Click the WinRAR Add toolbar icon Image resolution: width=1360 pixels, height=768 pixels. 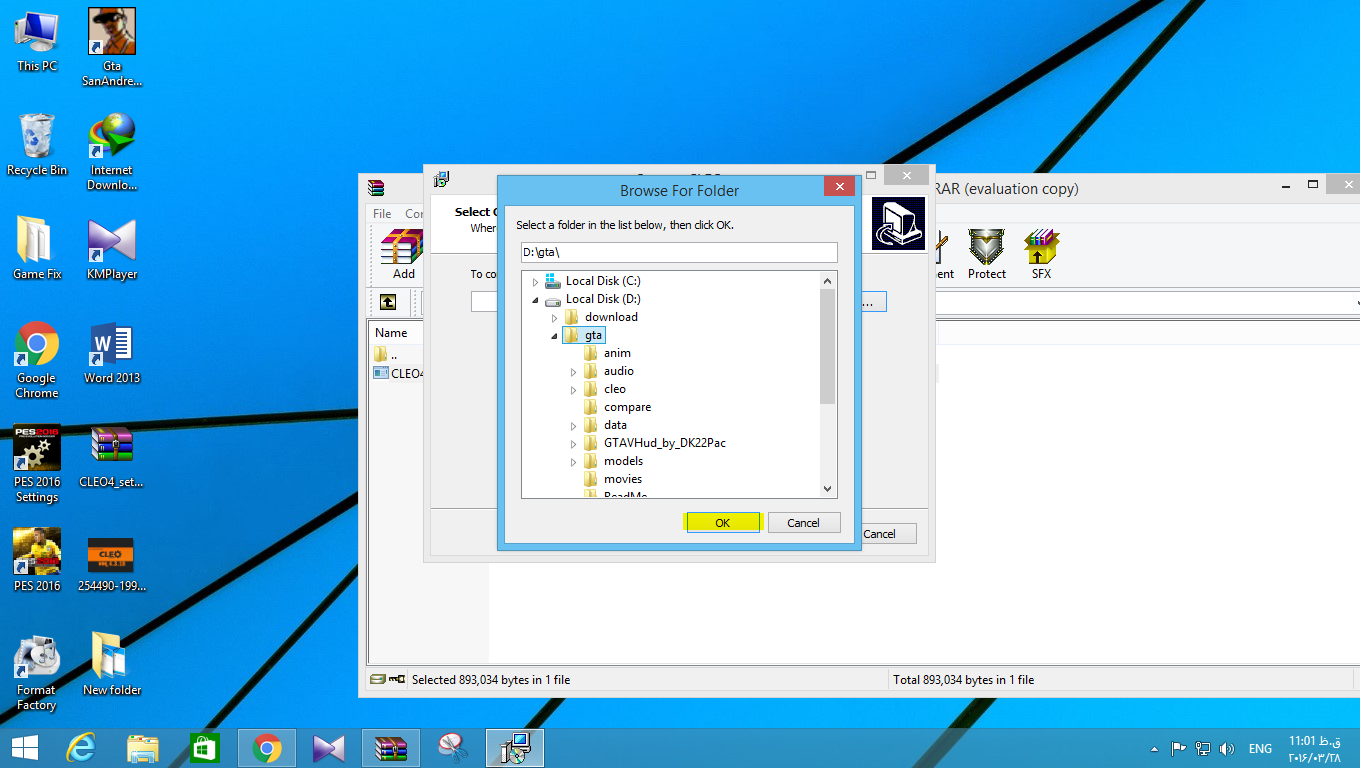403,254
